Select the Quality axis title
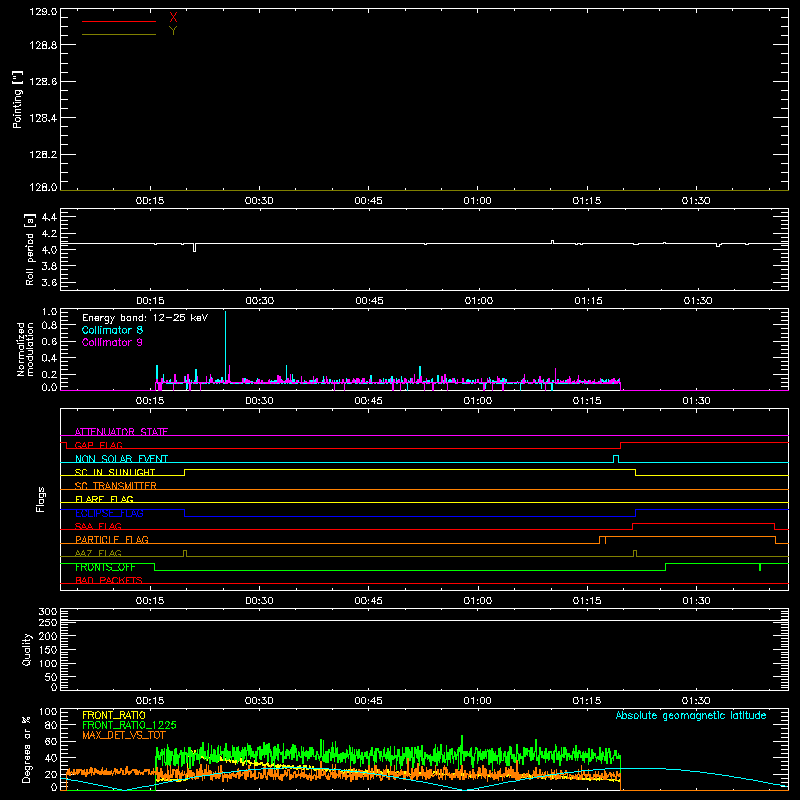This screenshot has width=800, height=800. tap(27, 650)
